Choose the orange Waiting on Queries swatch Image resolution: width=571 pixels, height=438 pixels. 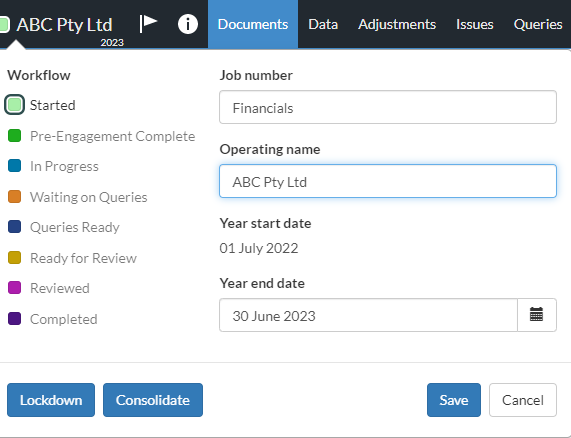[x=15, y=197]
